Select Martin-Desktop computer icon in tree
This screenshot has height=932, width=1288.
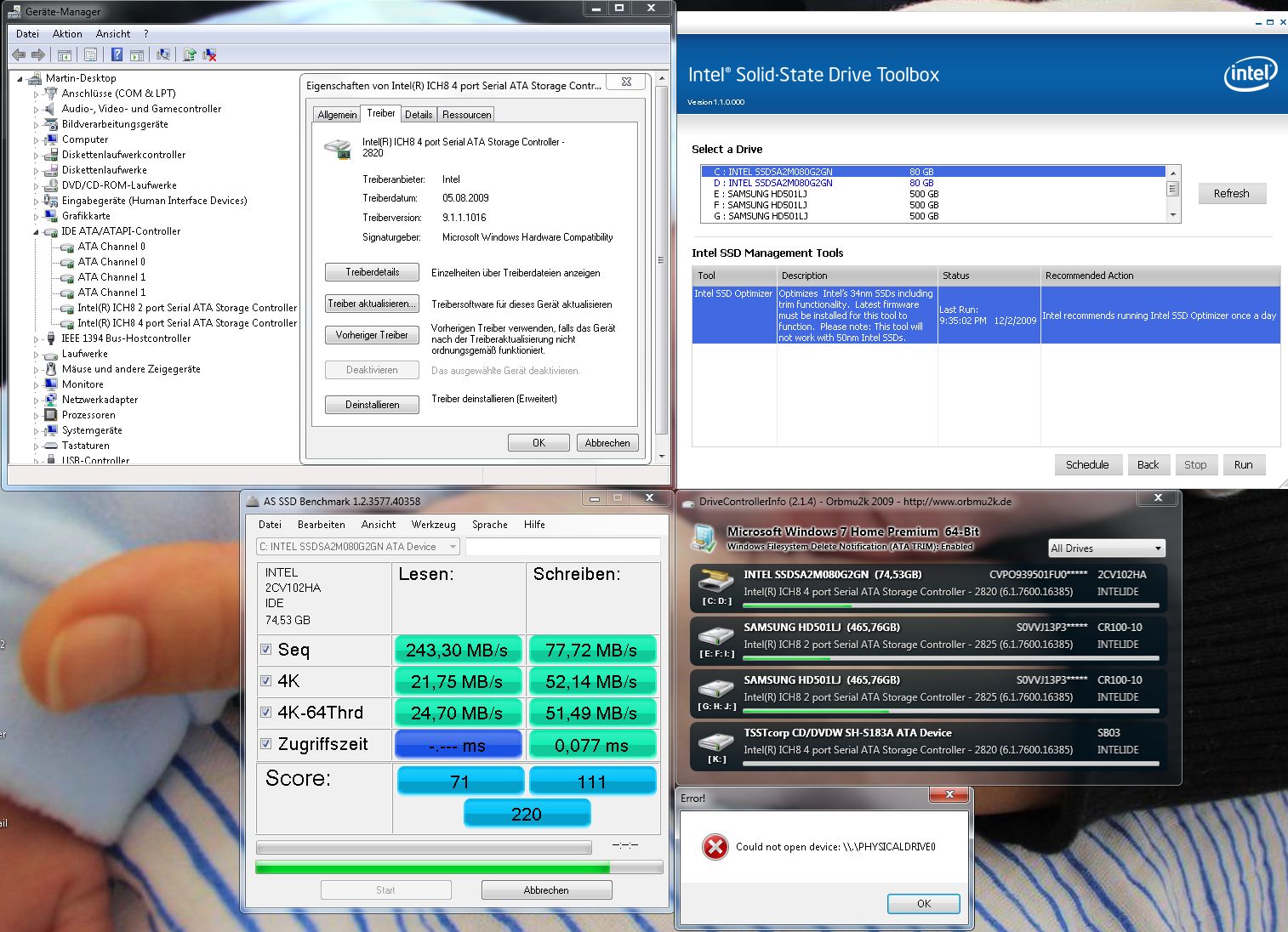tap(35, 78)
